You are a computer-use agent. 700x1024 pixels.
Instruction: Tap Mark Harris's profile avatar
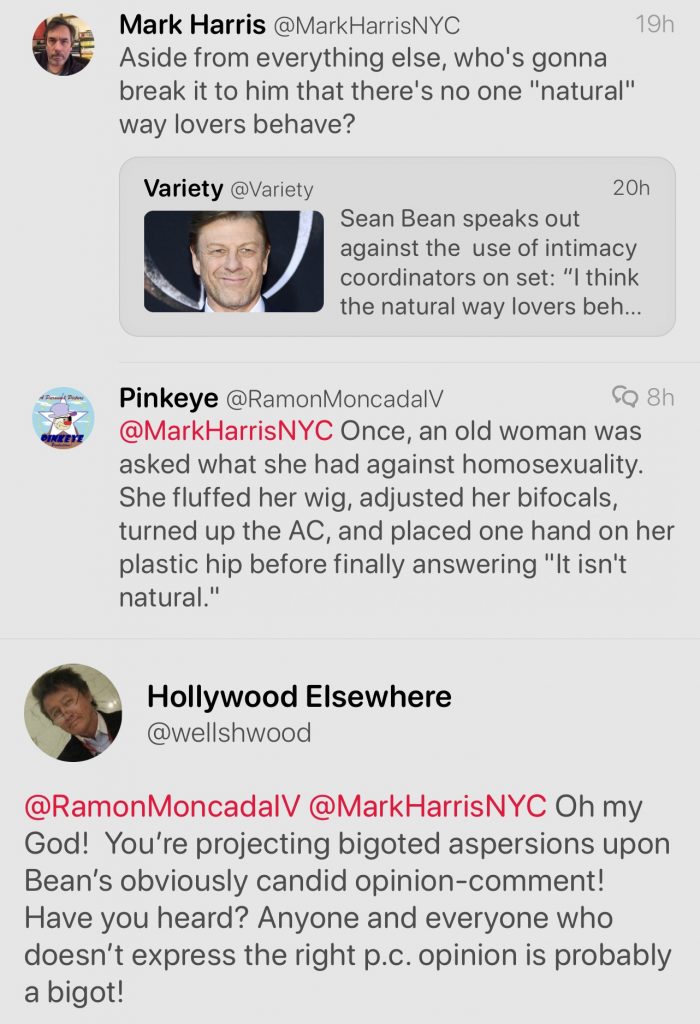(63, 45)
